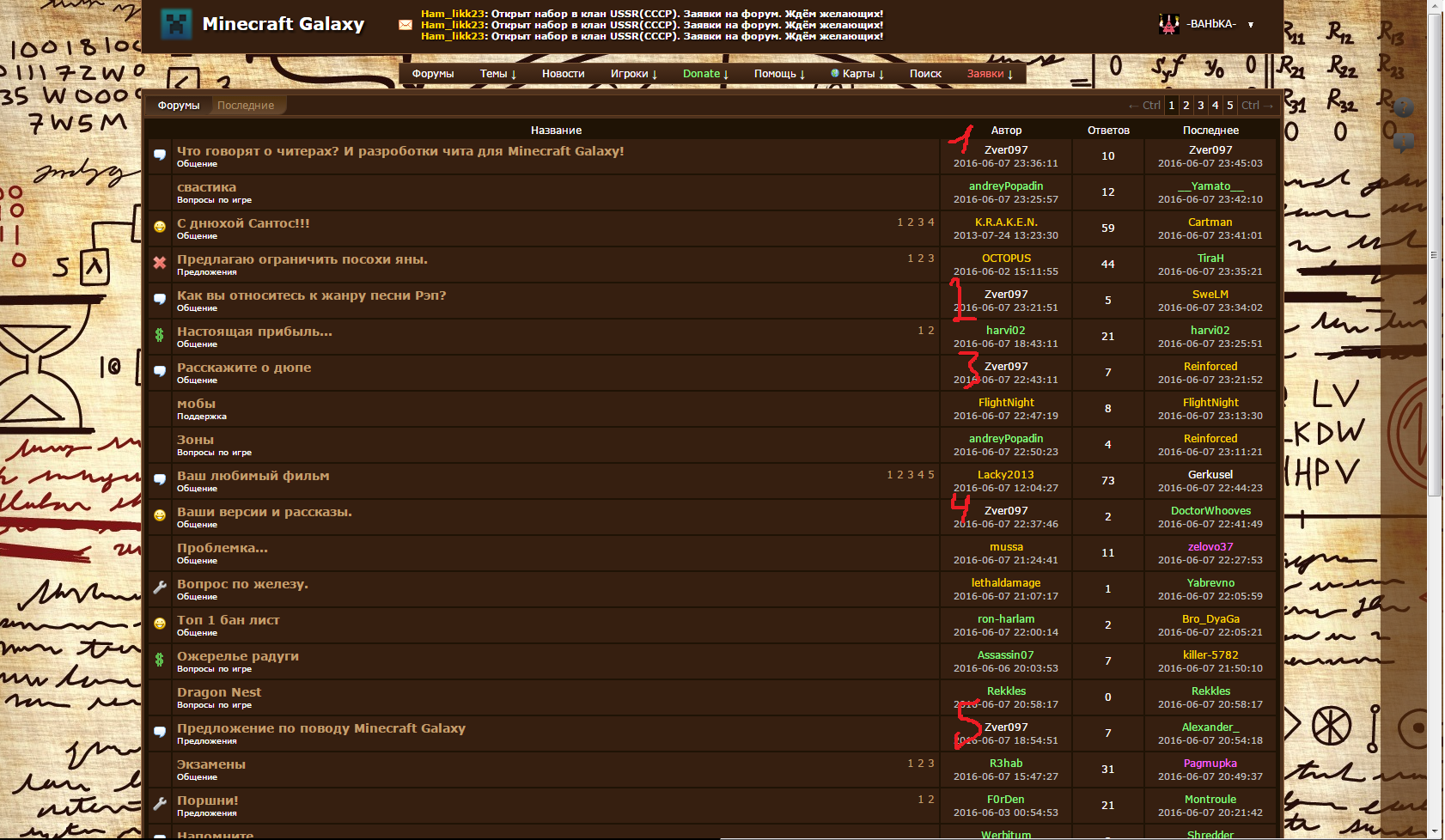Open author profile OCTOPUS

point(1006,259)
